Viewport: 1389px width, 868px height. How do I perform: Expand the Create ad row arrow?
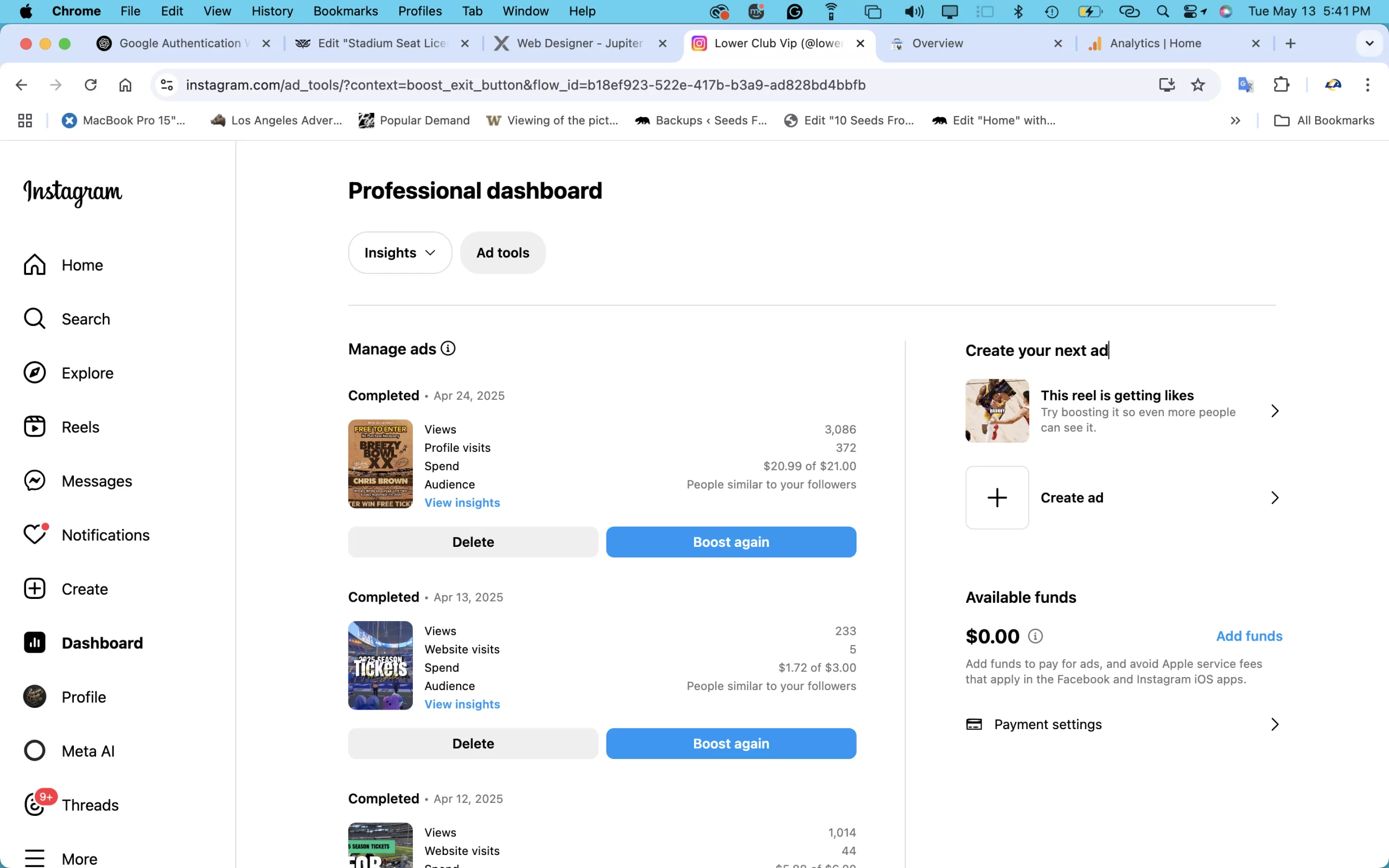point(1274,497)
